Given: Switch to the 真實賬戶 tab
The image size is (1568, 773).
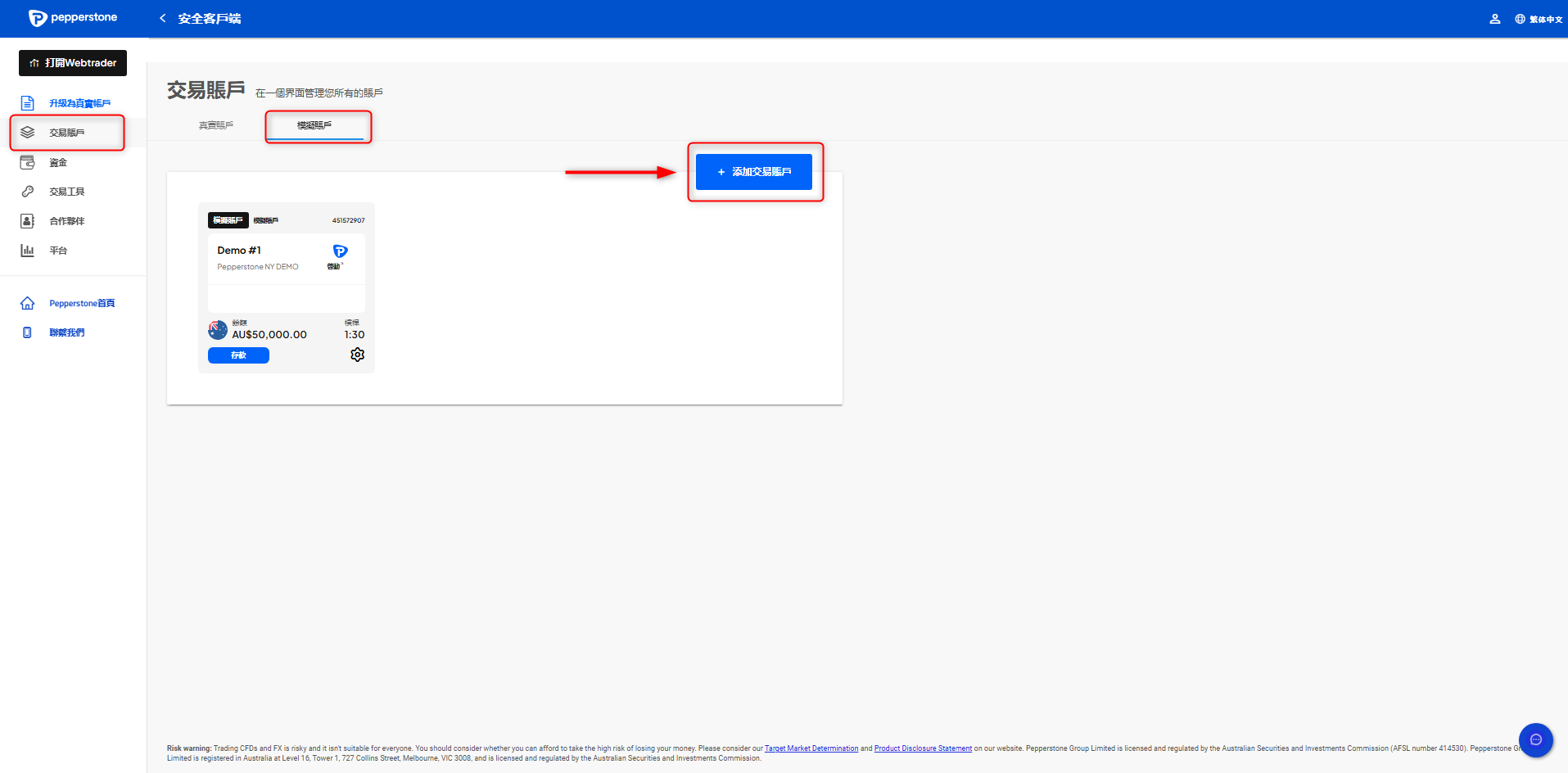Looking at the screenshot, I should (216, 125).
